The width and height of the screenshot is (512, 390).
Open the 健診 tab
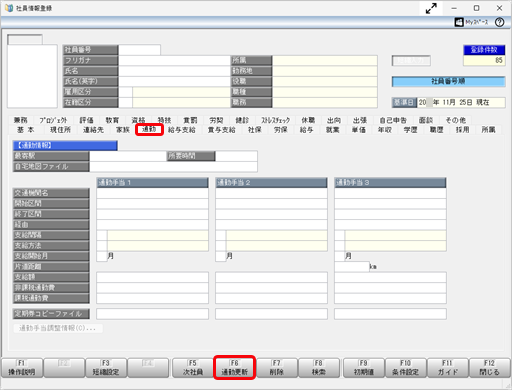click(x=242, y=120)
